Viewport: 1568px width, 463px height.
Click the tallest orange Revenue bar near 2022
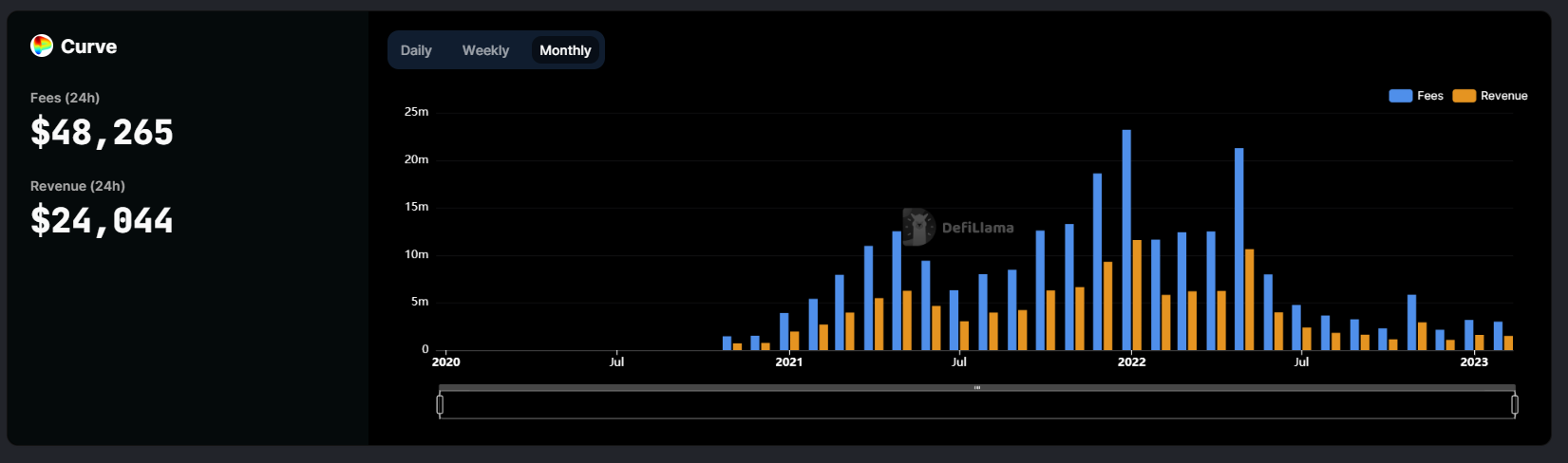pos(1137,295)
